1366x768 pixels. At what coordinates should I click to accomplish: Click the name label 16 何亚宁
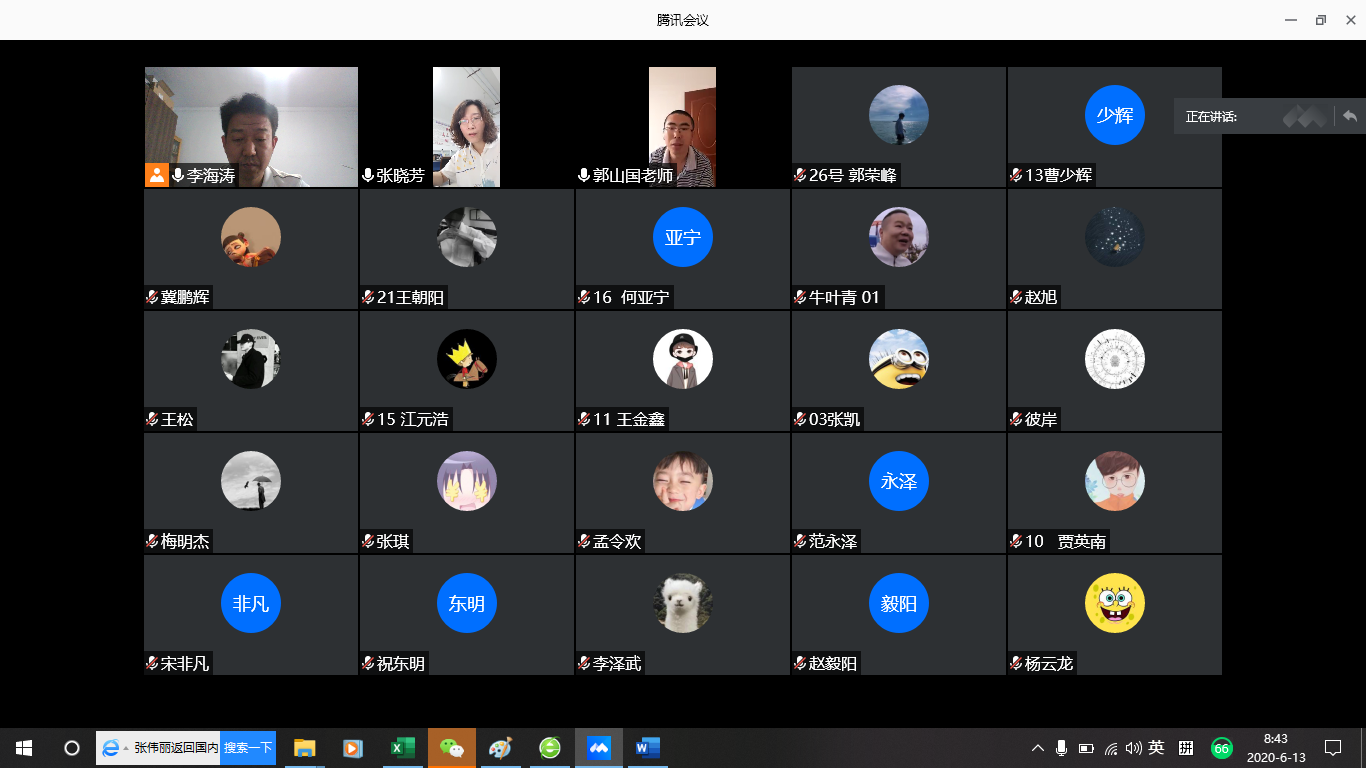631,297
